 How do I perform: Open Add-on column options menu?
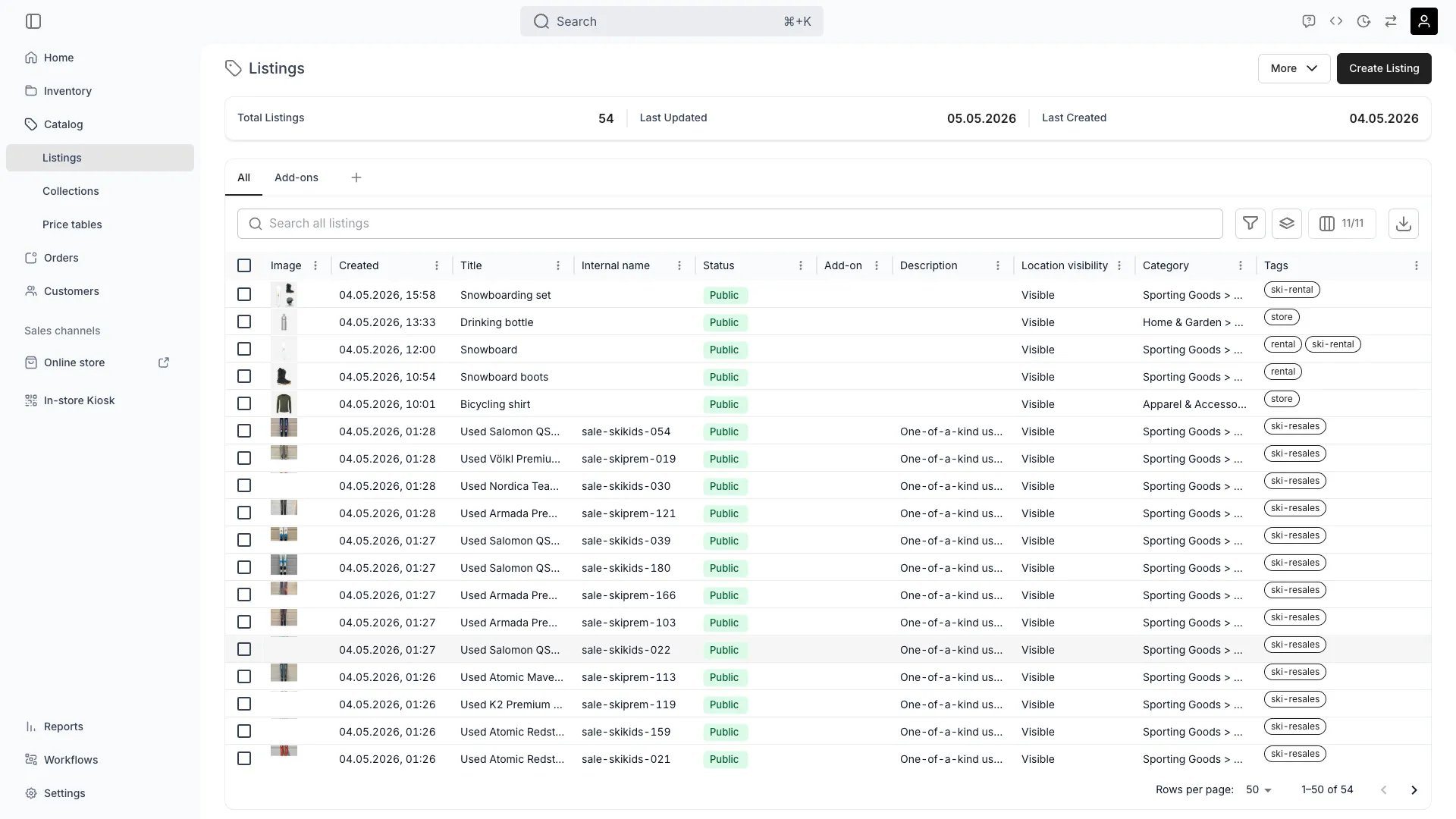(877, 265)
